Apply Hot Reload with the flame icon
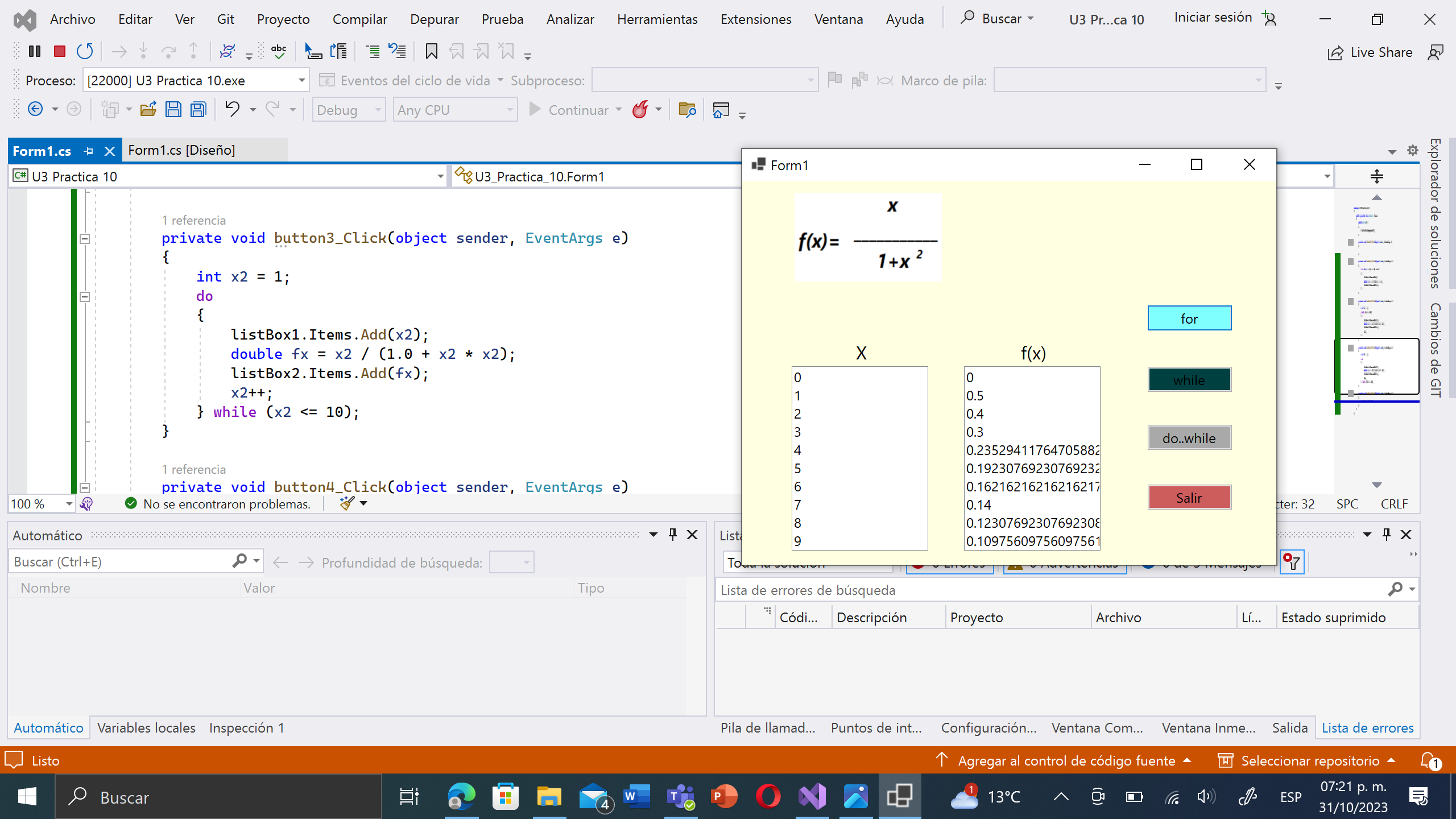The width and height of the screenshot is (1456, 819). (x=641, y=109)
